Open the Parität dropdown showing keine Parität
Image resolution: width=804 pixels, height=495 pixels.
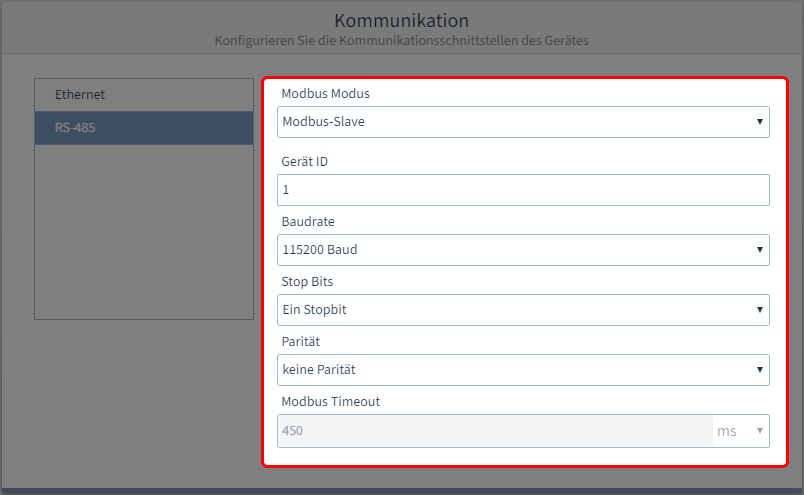(523, 370)
